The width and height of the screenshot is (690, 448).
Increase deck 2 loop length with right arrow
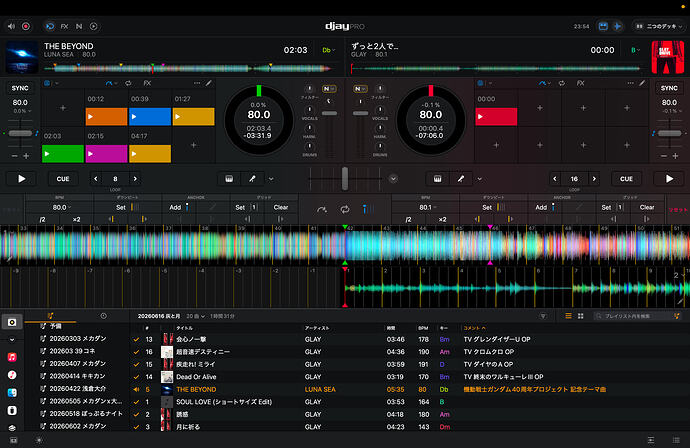[x=594, y=179]
